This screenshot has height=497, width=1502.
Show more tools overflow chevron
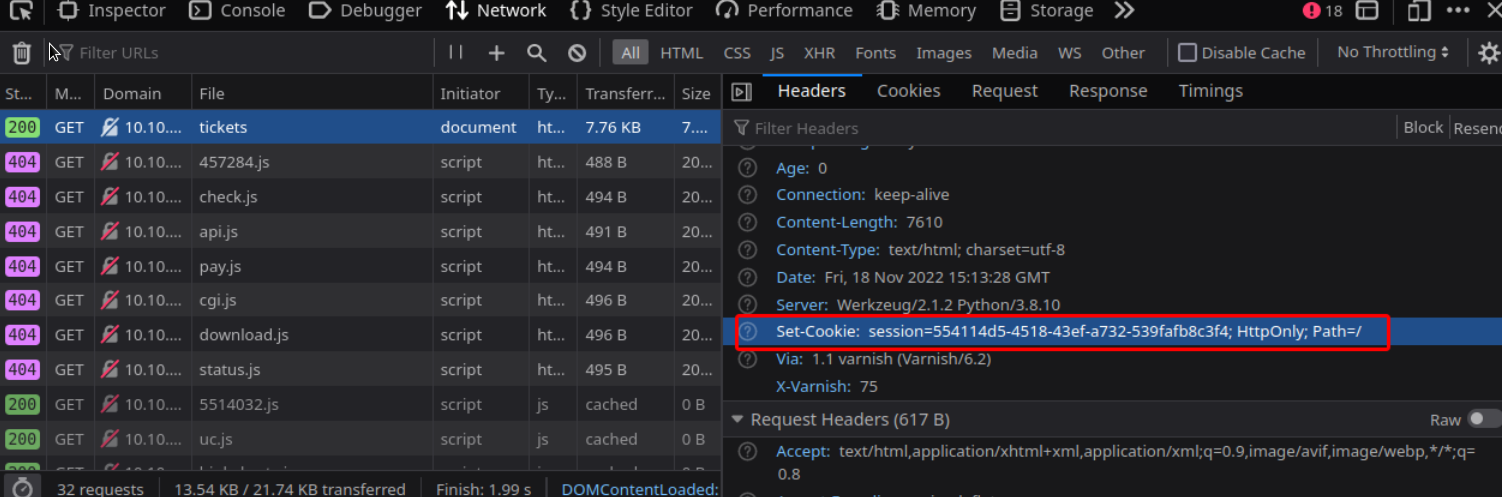click(x=1124, y=11)
